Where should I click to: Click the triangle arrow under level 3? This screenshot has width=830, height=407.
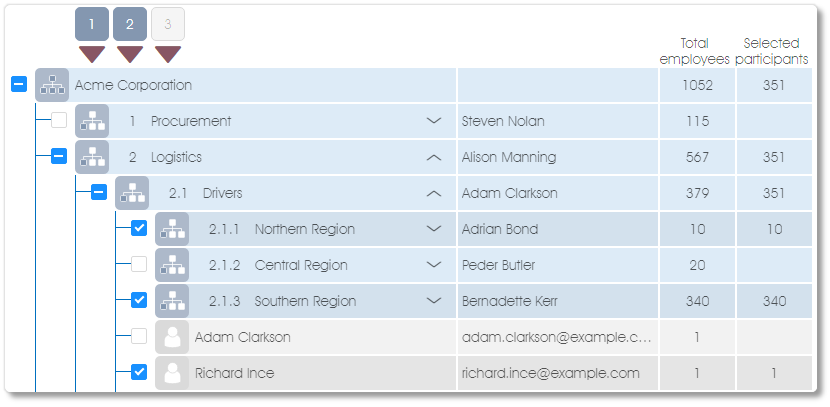pyautogui.click(x=168, y=54)
